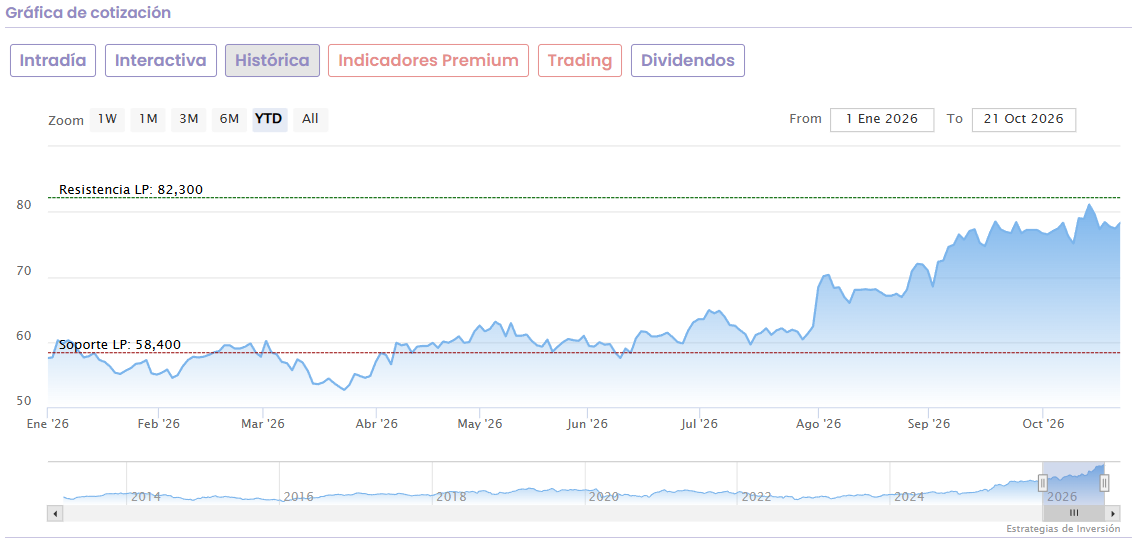Set zoom range to 3M
The height and width of the screenshot is (550, 1133).
tap(189, 119)
